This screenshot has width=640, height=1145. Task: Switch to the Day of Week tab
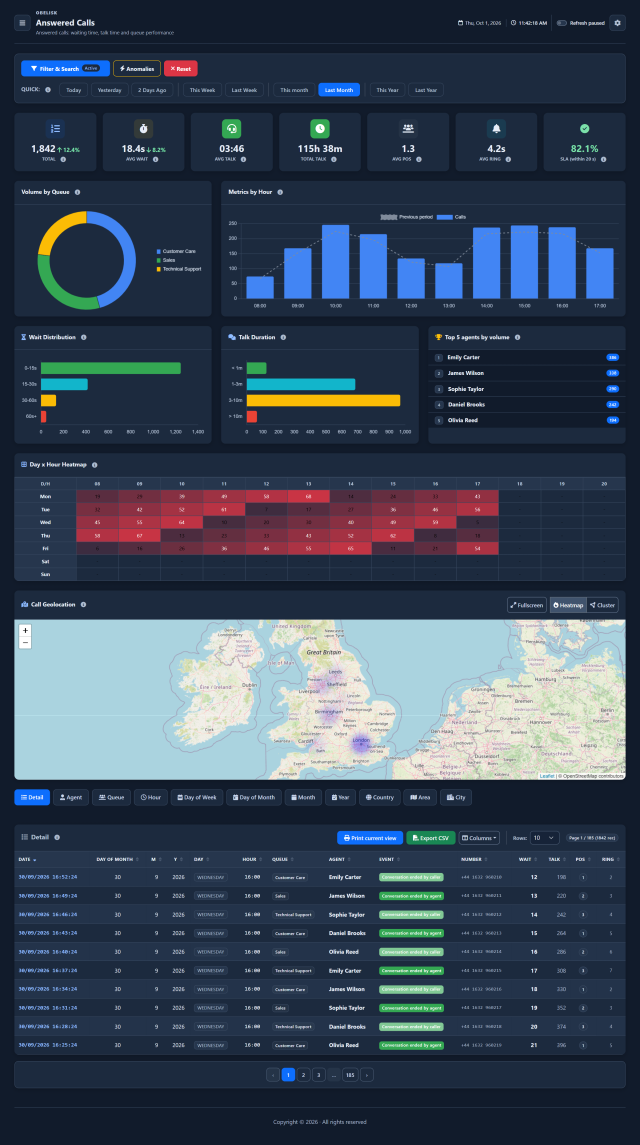click(197, 797)
